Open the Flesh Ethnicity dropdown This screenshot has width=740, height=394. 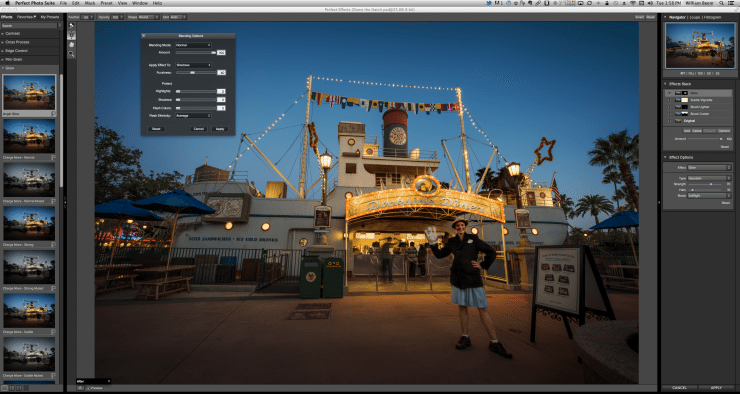click(x=193, y=116)
